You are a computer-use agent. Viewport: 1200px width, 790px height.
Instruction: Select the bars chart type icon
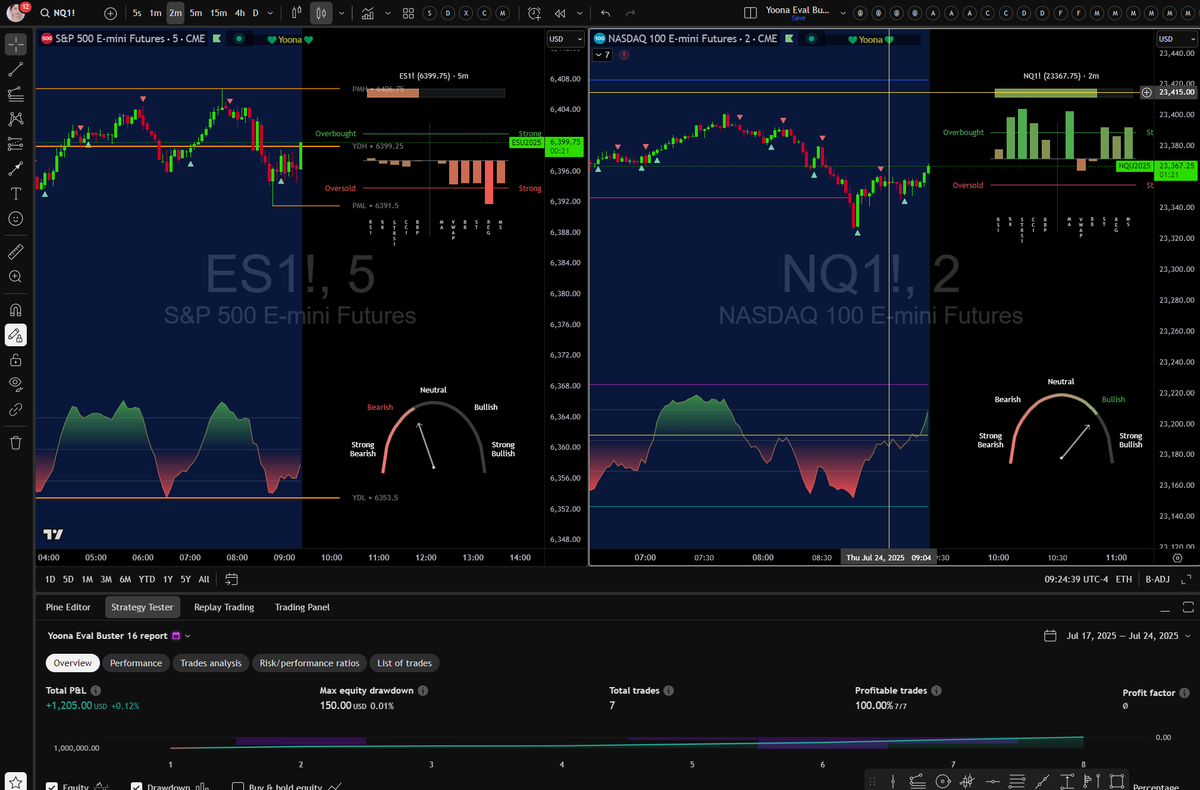pyautogui.click(x=297, y=14)
